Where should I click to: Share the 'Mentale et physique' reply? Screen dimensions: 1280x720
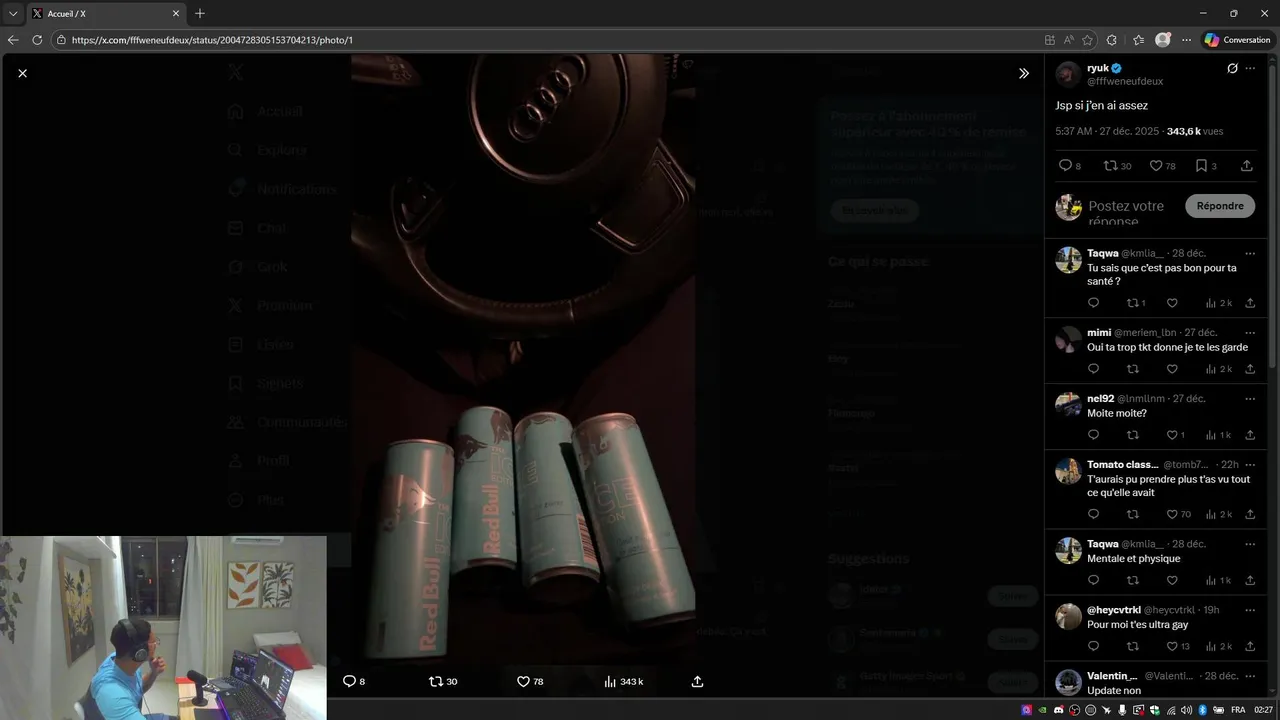(x=1250, y=580)
